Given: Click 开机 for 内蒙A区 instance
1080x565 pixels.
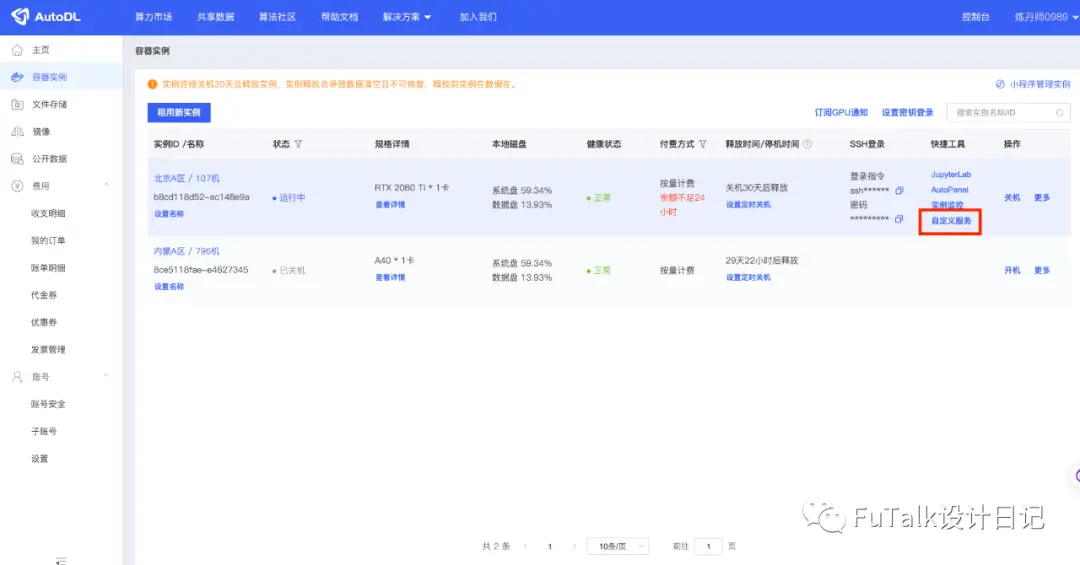Looking at the screenshot, I should click(1012, 270).
